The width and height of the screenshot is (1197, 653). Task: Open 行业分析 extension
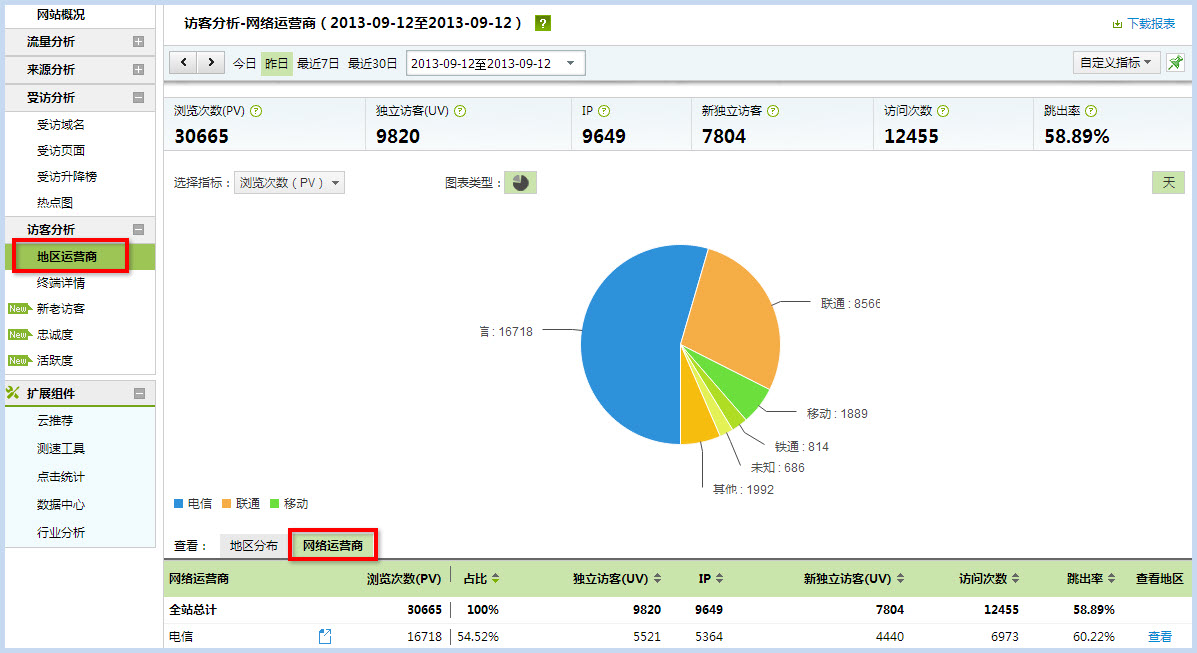61,532
